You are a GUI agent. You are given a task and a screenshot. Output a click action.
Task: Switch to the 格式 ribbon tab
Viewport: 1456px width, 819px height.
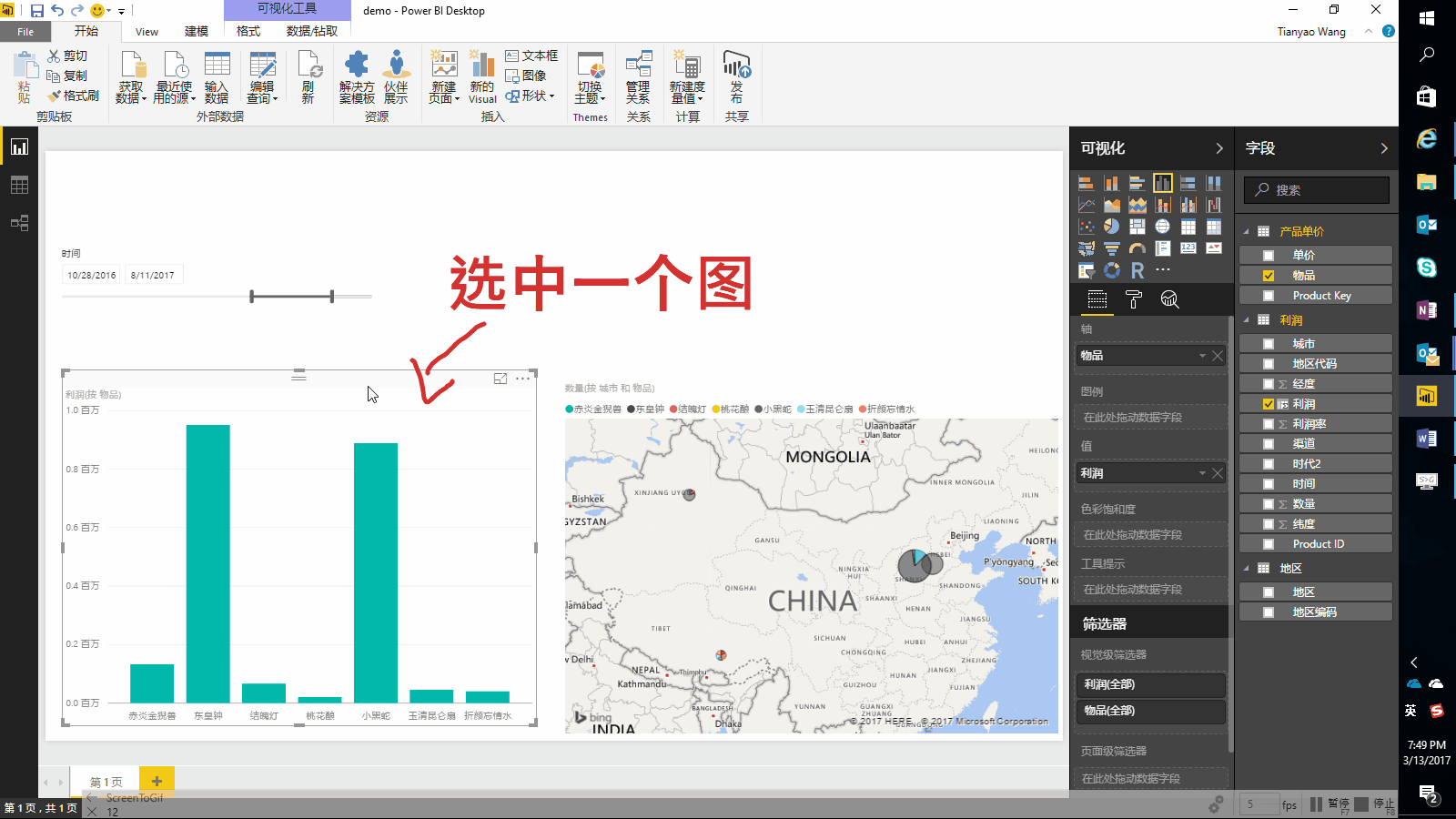point(248,31)
